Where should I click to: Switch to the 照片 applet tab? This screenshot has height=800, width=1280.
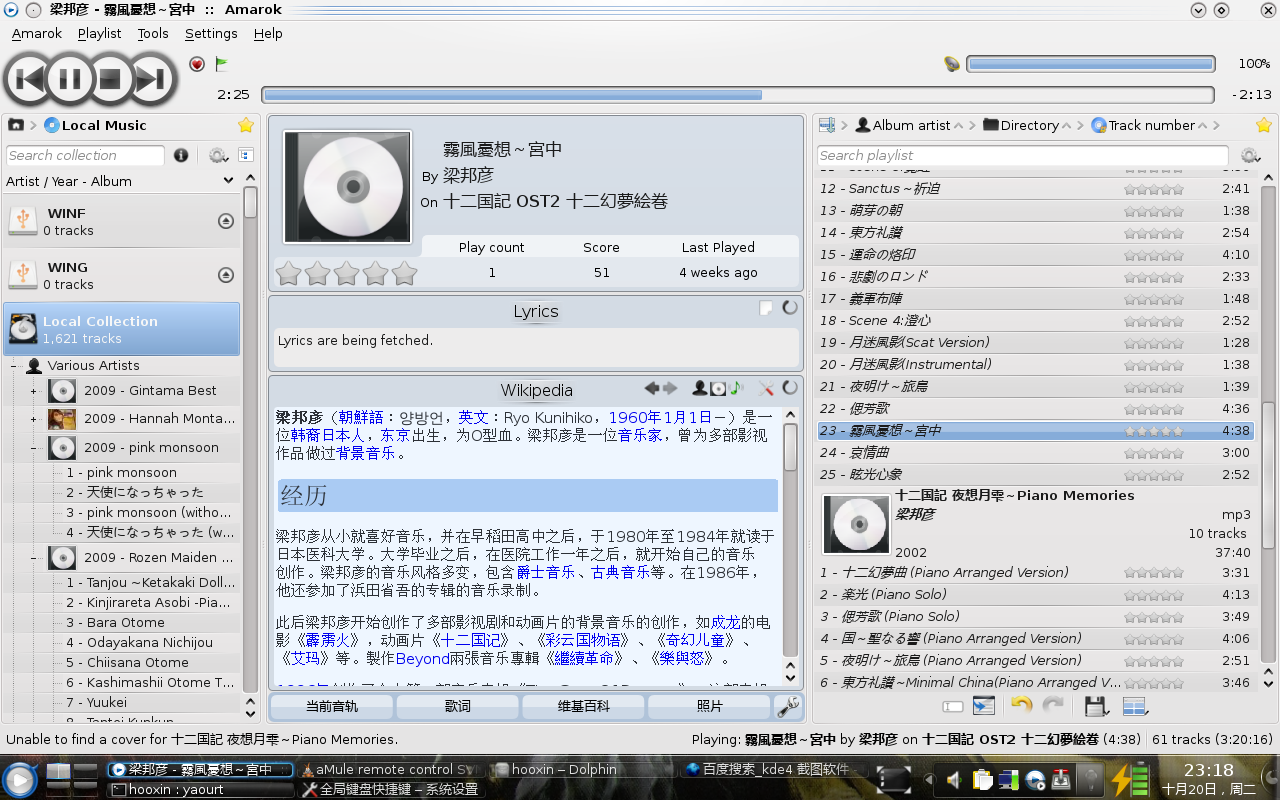[x=710, y=706]
